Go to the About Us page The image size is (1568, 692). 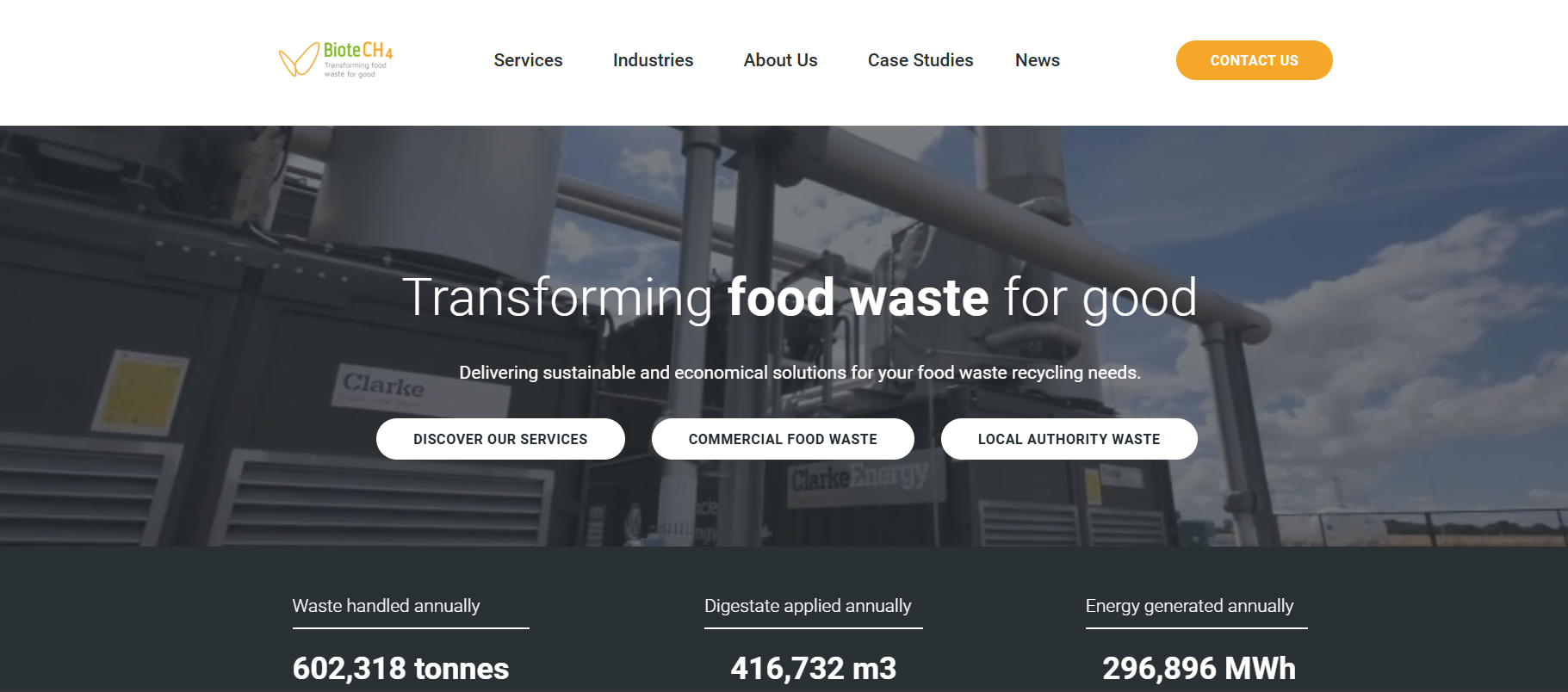(780, 60)
